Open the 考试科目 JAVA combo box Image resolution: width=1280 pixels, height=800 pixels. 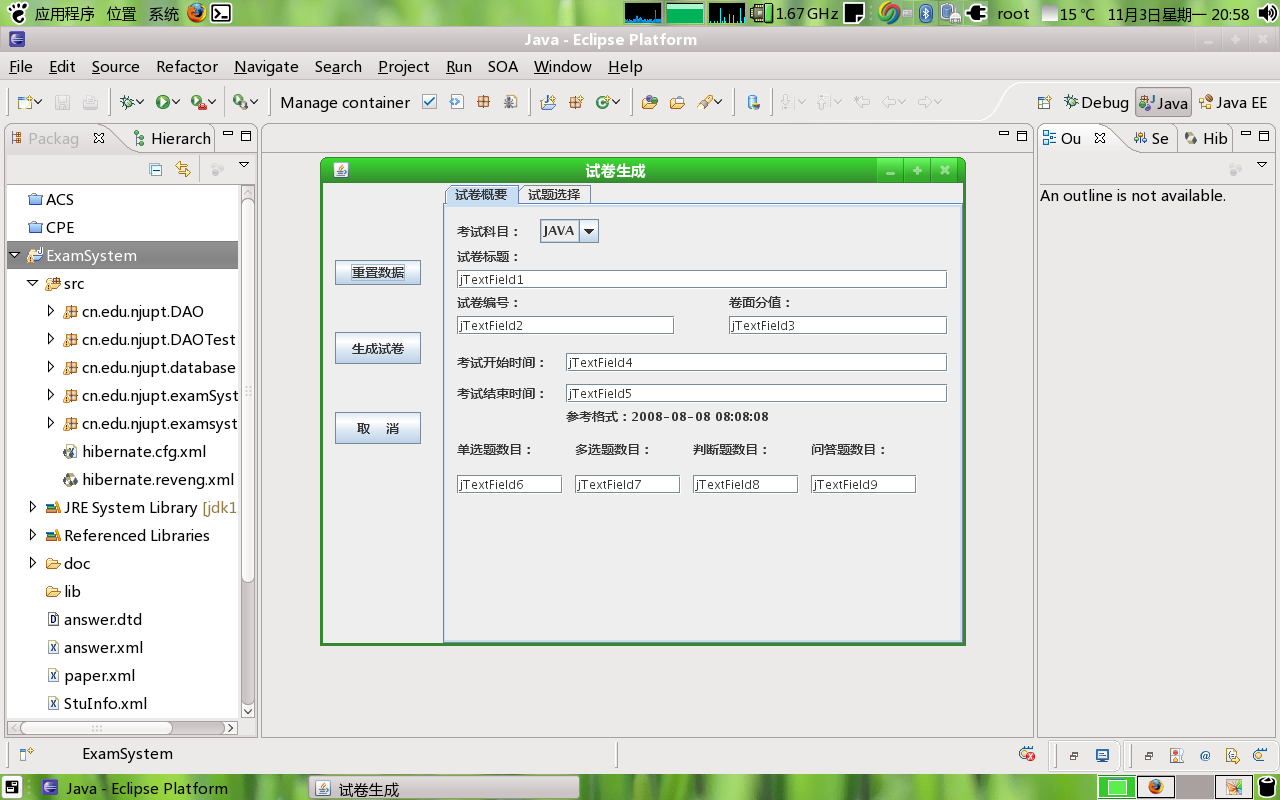589,231
